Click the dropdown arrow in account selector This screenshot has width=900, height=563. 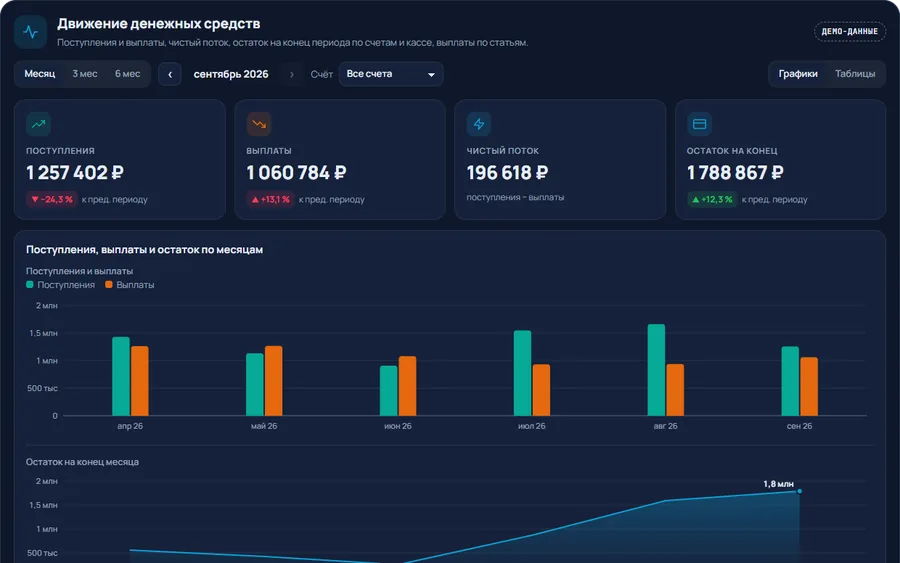pyautogui.click(x=431, y=75)
